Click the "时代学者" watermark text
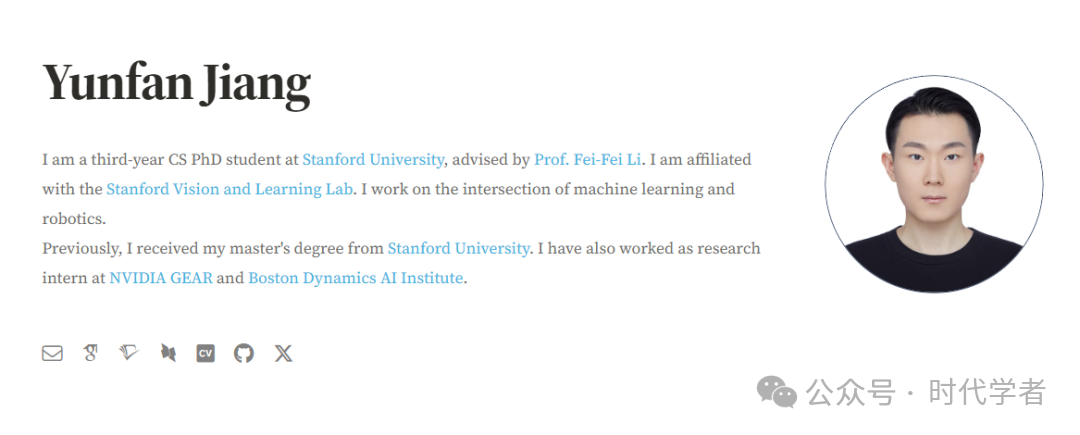 (987, 392)
